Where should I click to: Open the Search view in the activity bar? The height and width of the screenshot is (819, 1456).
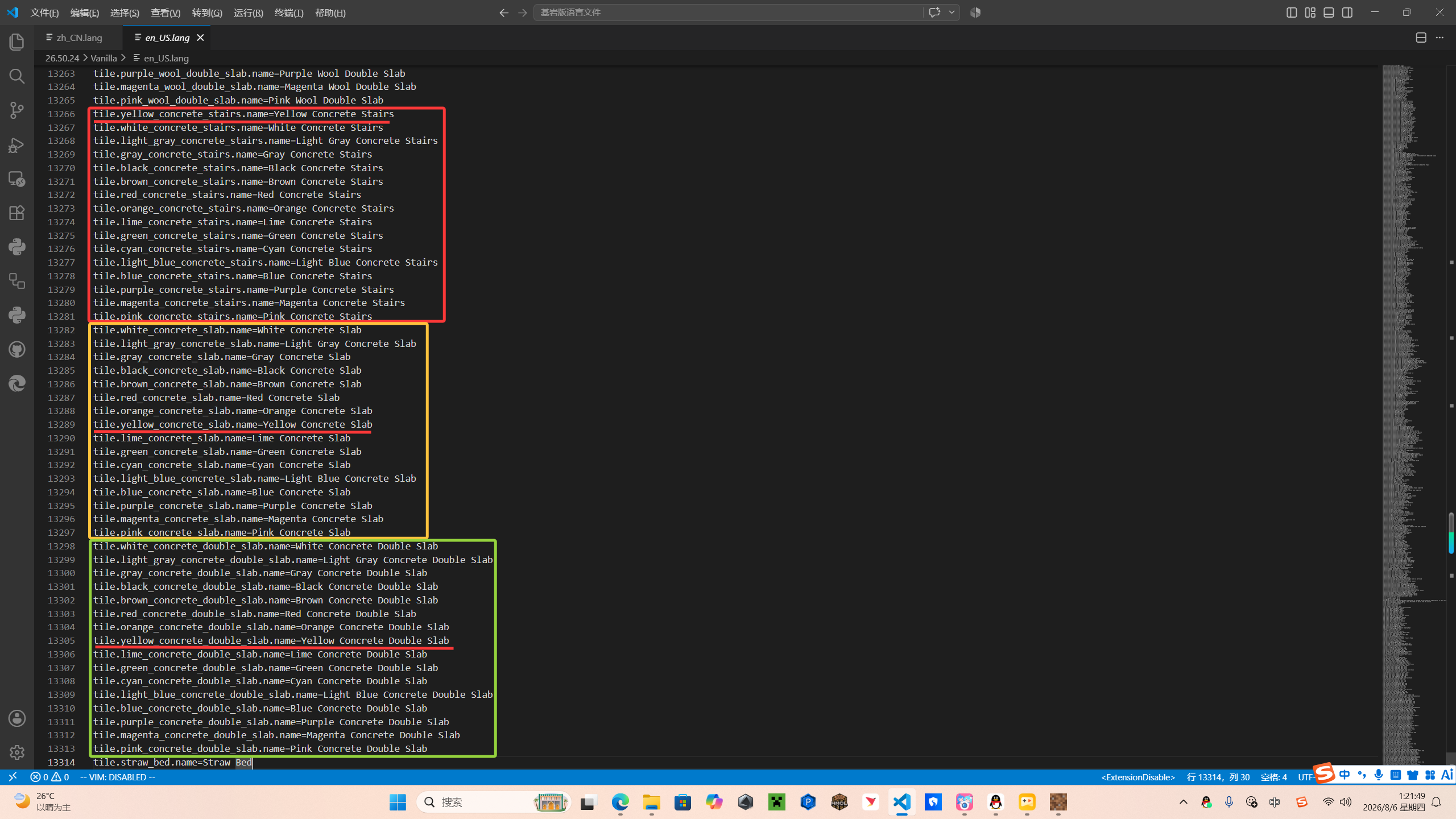tap(17, 76)
